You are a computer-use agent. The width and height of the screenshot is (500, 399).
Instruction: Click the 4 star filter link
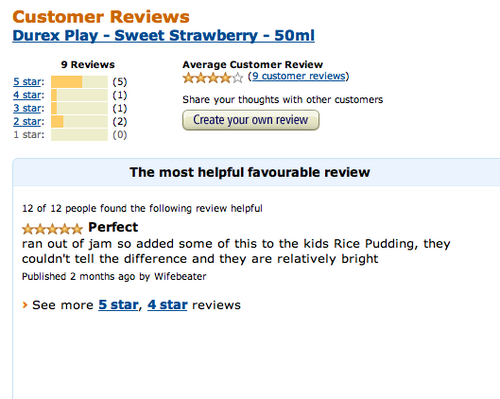(x=27, y=95)
